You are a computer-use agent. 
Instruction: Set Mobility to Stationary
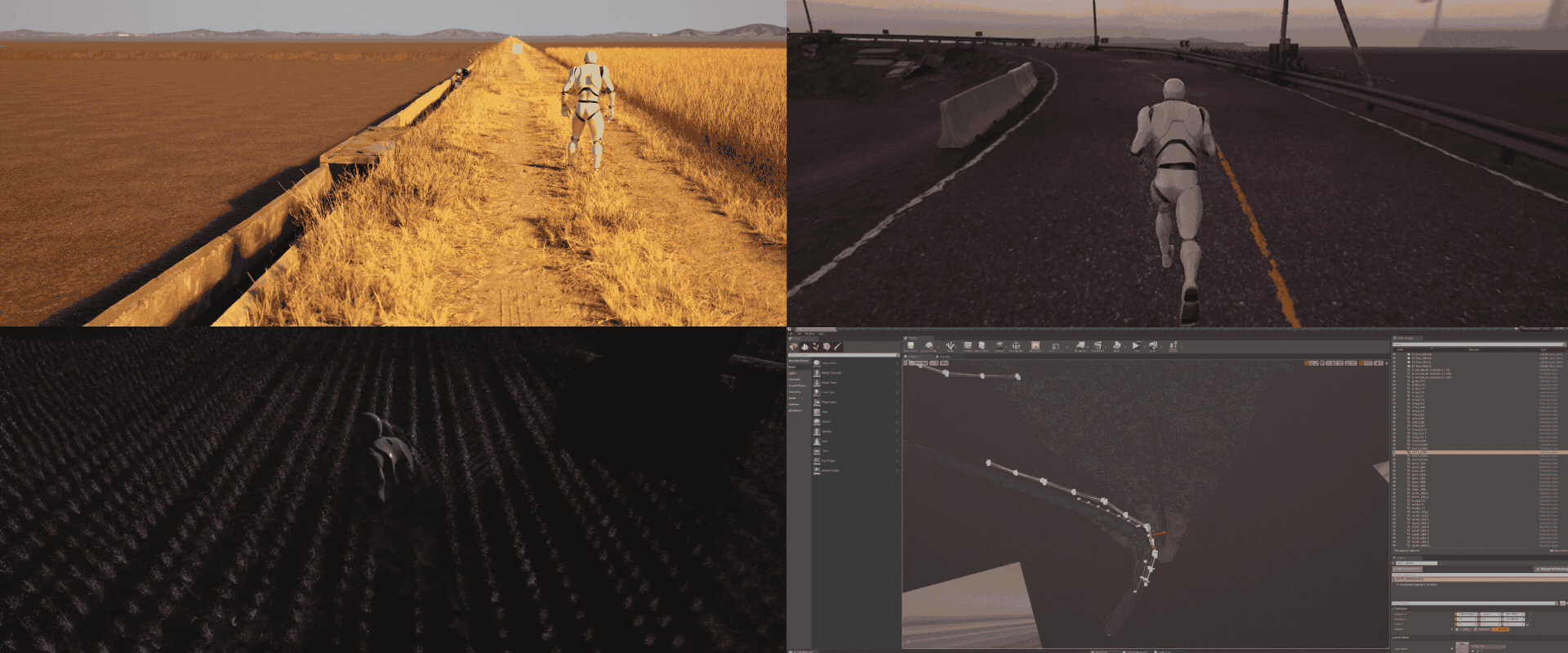click(x=1482, y=629)
